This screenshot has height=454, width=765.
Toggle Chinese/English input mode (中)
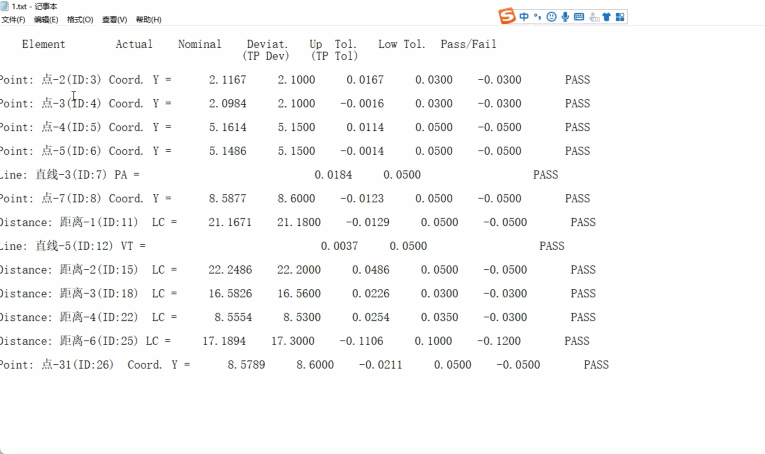524,16
